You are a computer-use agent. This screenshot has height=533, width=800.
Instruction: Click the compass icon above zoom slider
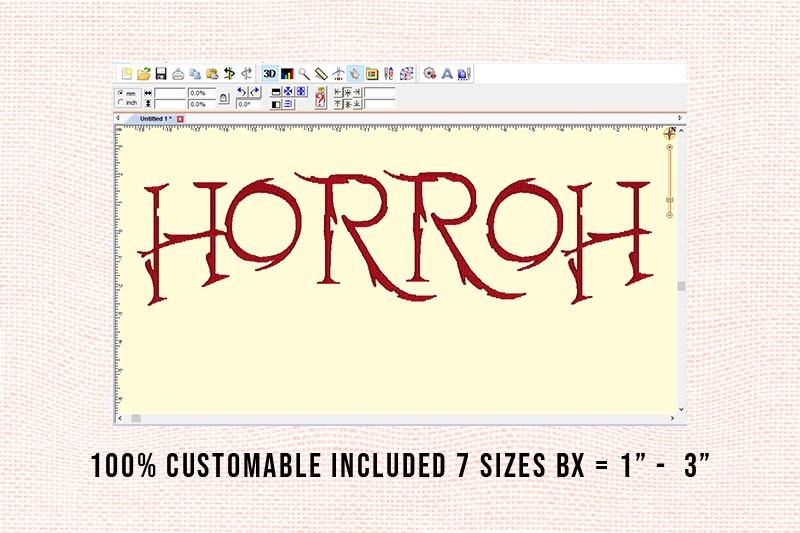[x=669, y=134]
